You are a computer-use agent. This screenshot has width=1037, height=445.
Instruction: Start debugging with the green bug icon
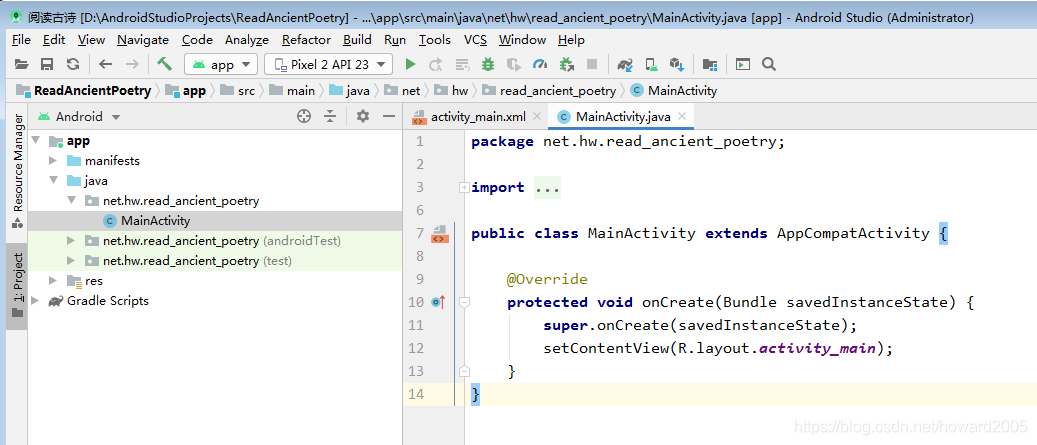tap(488, 64)
